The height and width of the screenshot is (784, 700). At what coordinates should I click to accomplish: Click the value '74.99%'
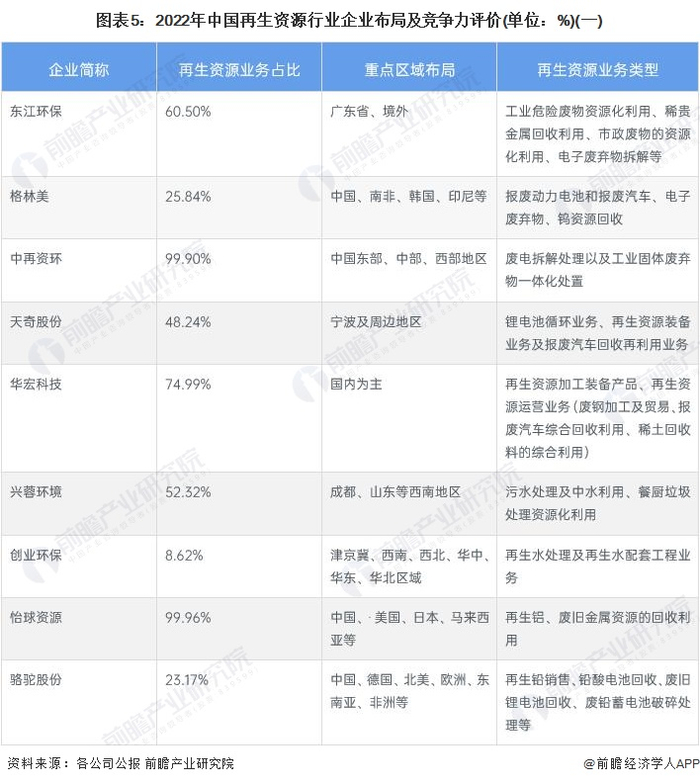tap(188, 384)
